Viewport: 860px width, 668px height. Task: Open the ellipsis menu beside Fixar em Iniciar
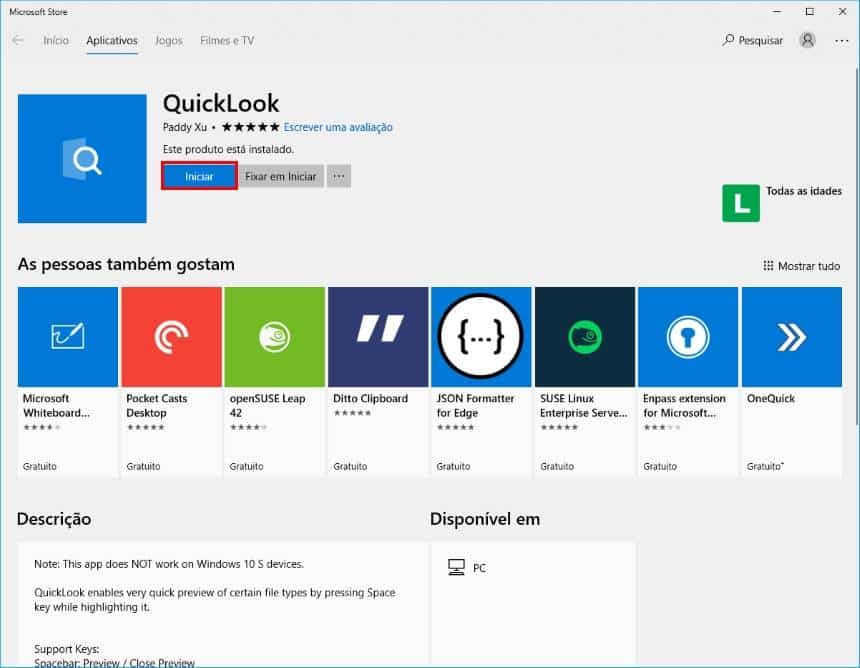tap(339, 176)
